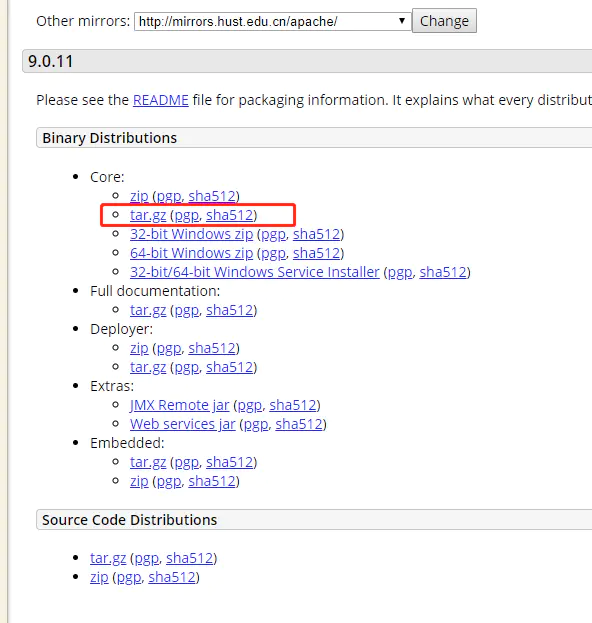Download Source Code zip

coord(99,577)
